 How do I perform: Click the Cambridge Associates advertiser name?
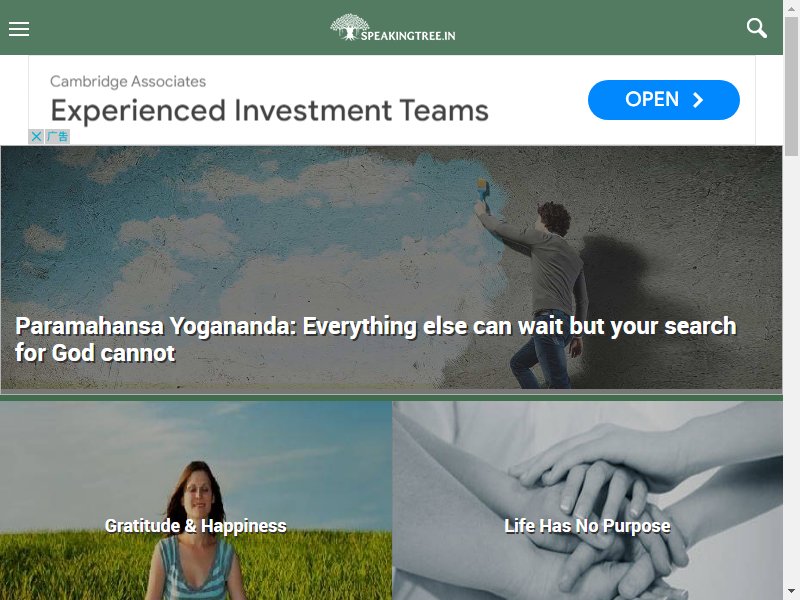[x=128, y=81]
